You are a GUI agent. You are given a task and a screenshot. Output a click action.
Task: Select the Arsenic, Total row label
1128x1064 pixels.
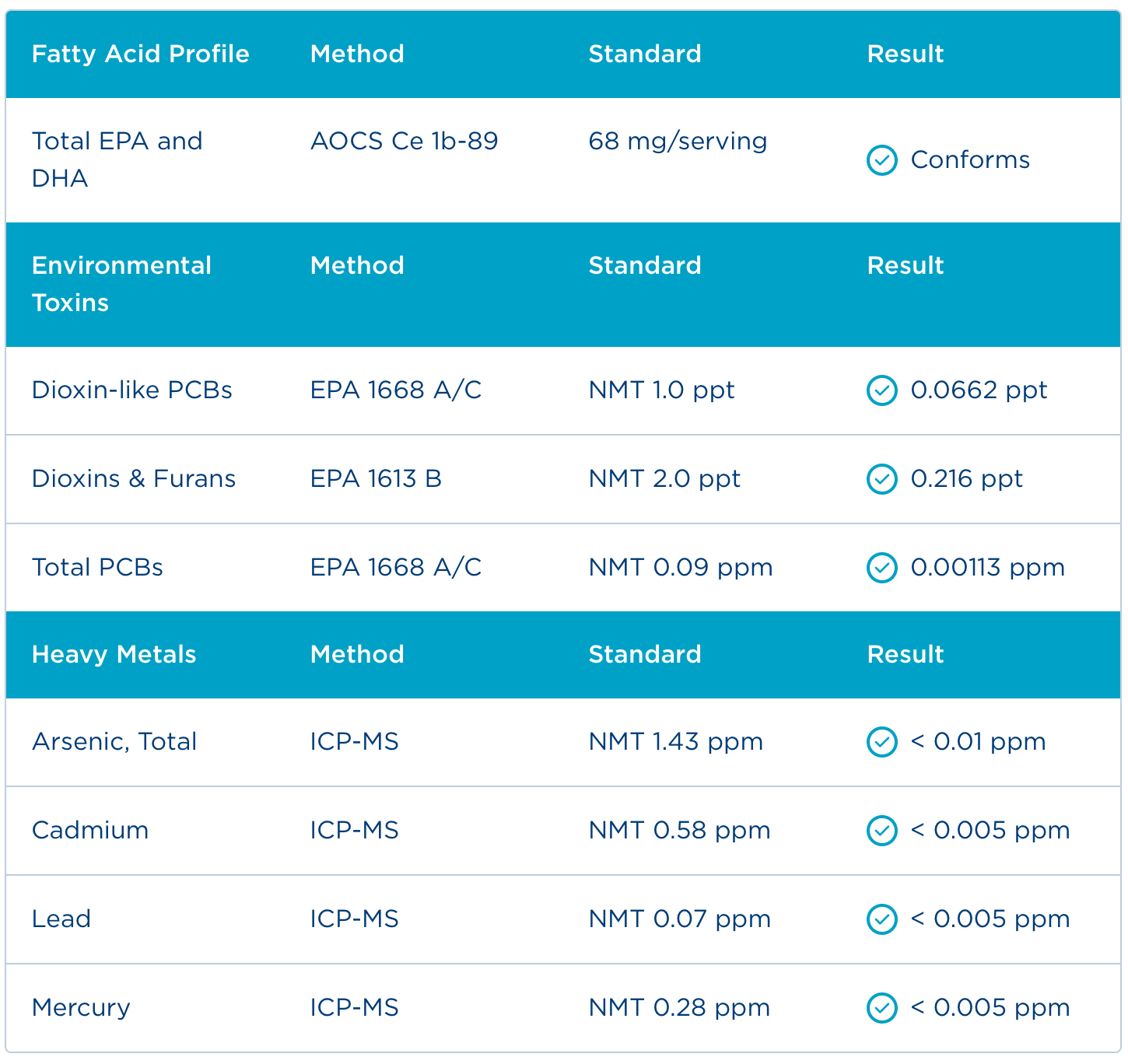[114, 743]
